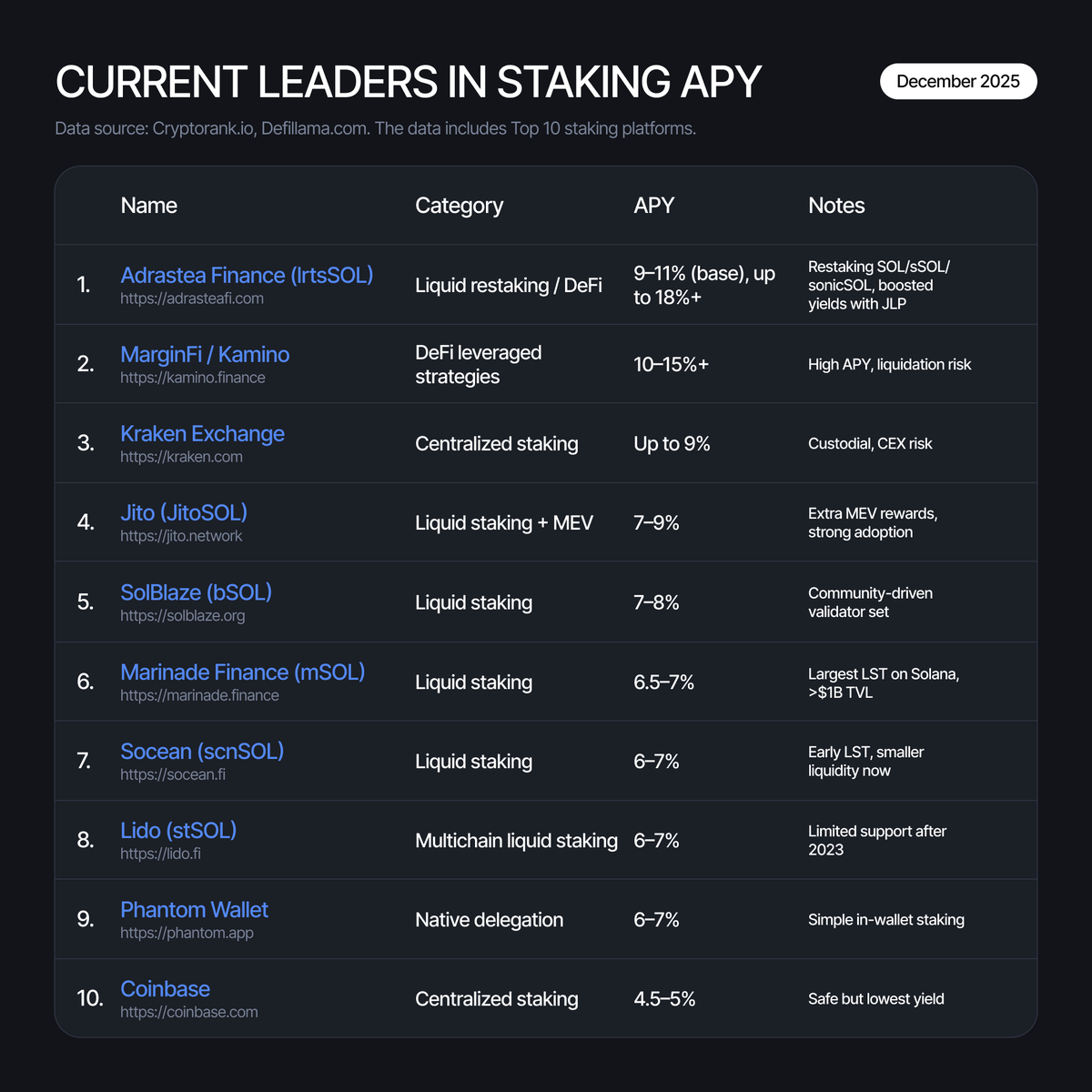This screenshot has width=1092, height=1092.
Task: Open the Socean (scnSOL) link
Action: 202,751
